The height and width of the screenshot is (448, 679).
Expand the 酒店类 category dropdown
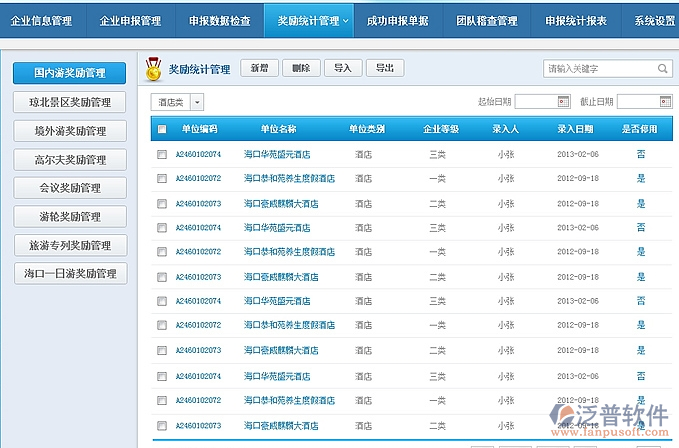[x=197, y=102]
